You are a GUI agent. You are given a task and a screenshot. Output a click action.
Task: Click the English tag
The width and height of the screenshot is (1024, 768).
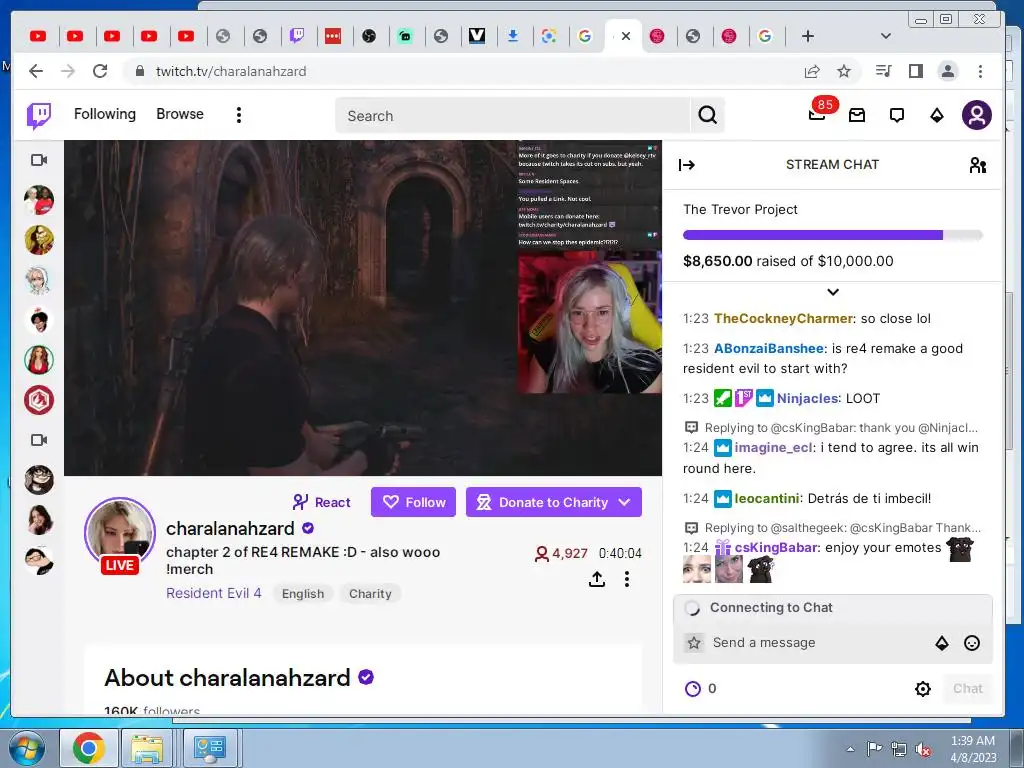303,594
